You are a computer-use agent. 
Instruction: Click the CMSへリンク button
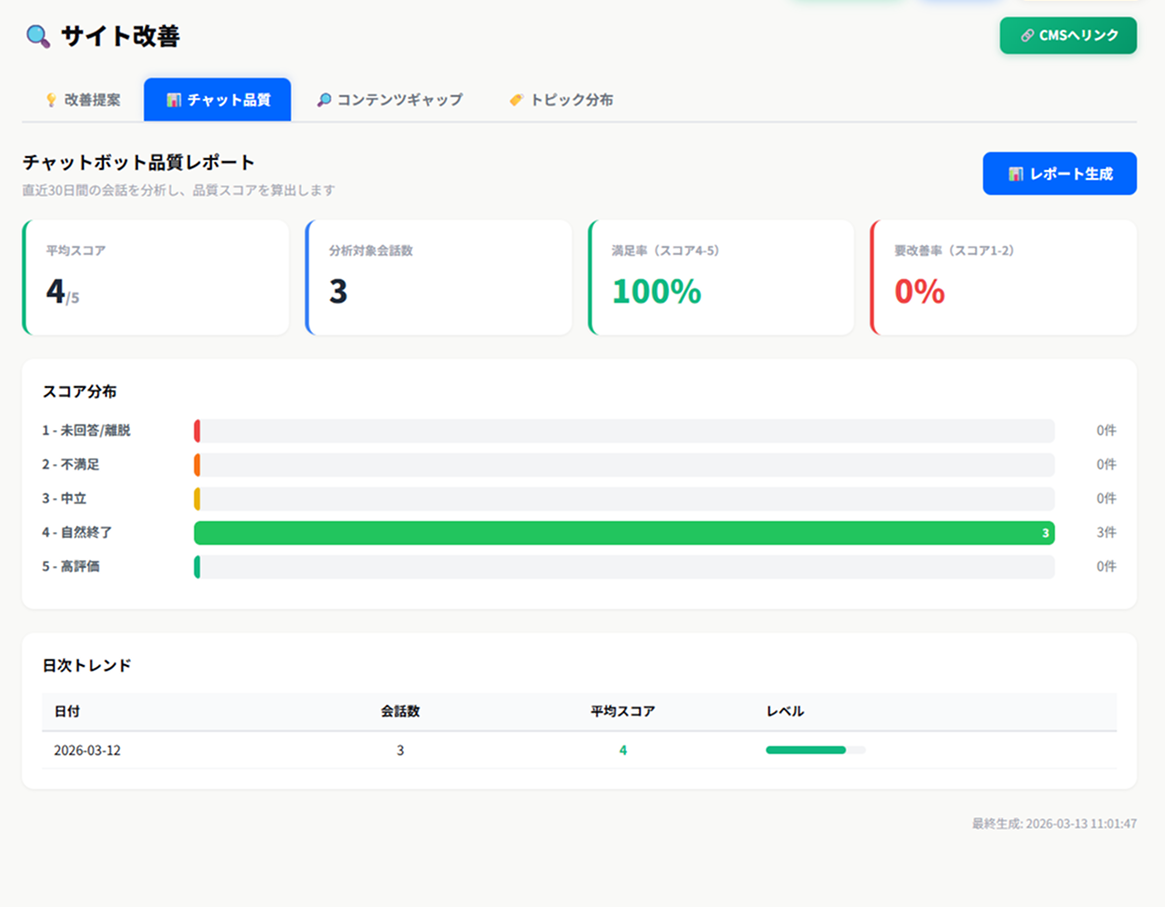click(1068, 36)
